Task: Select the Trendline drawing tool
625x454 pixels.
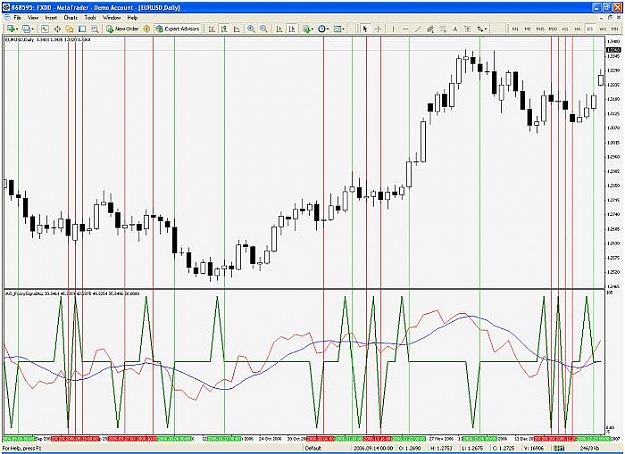Action: pyautogui.click(x=418, y=29)
